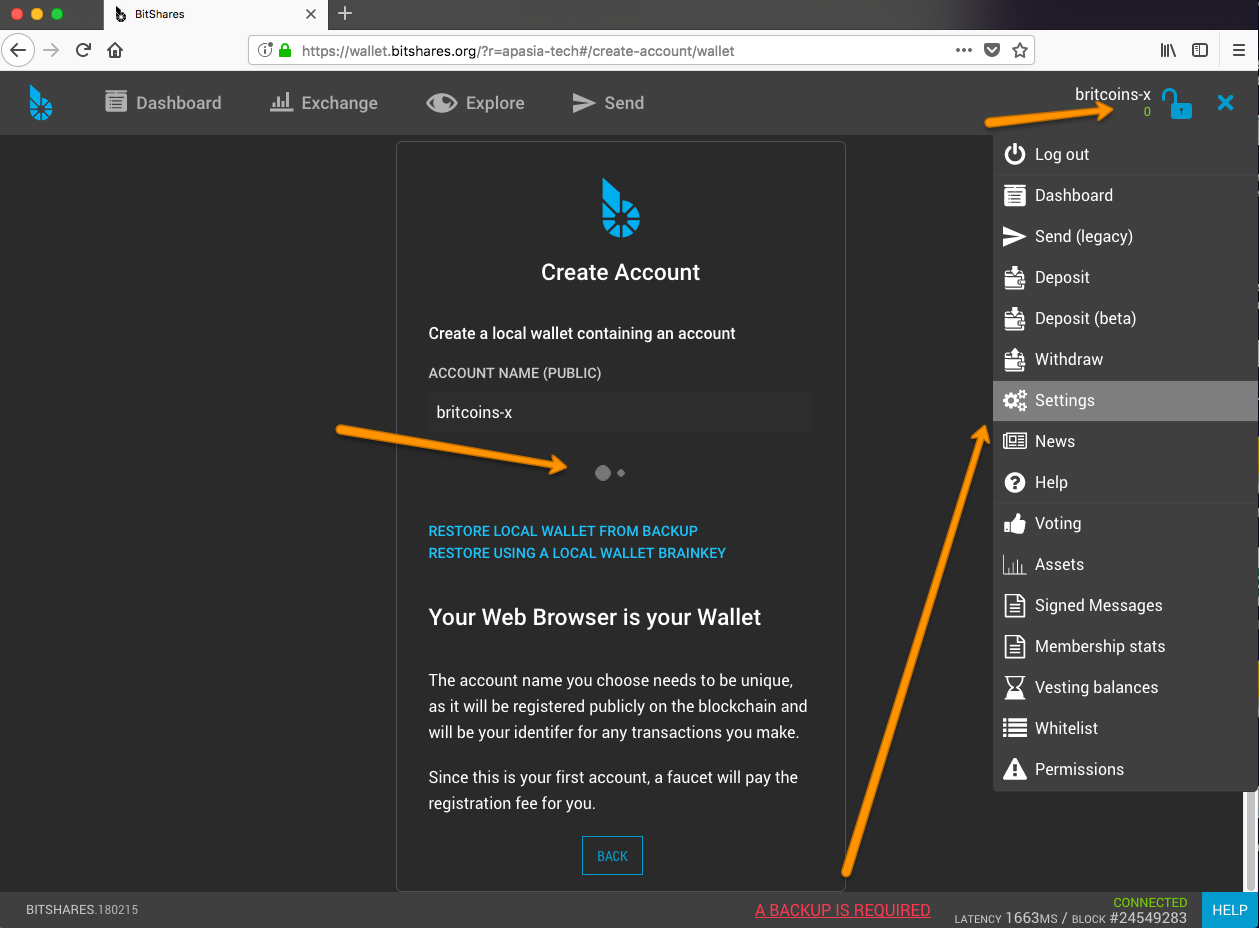1259x928 pixels.
Task: Open the browser library icon
Action: coord(1168,50)
